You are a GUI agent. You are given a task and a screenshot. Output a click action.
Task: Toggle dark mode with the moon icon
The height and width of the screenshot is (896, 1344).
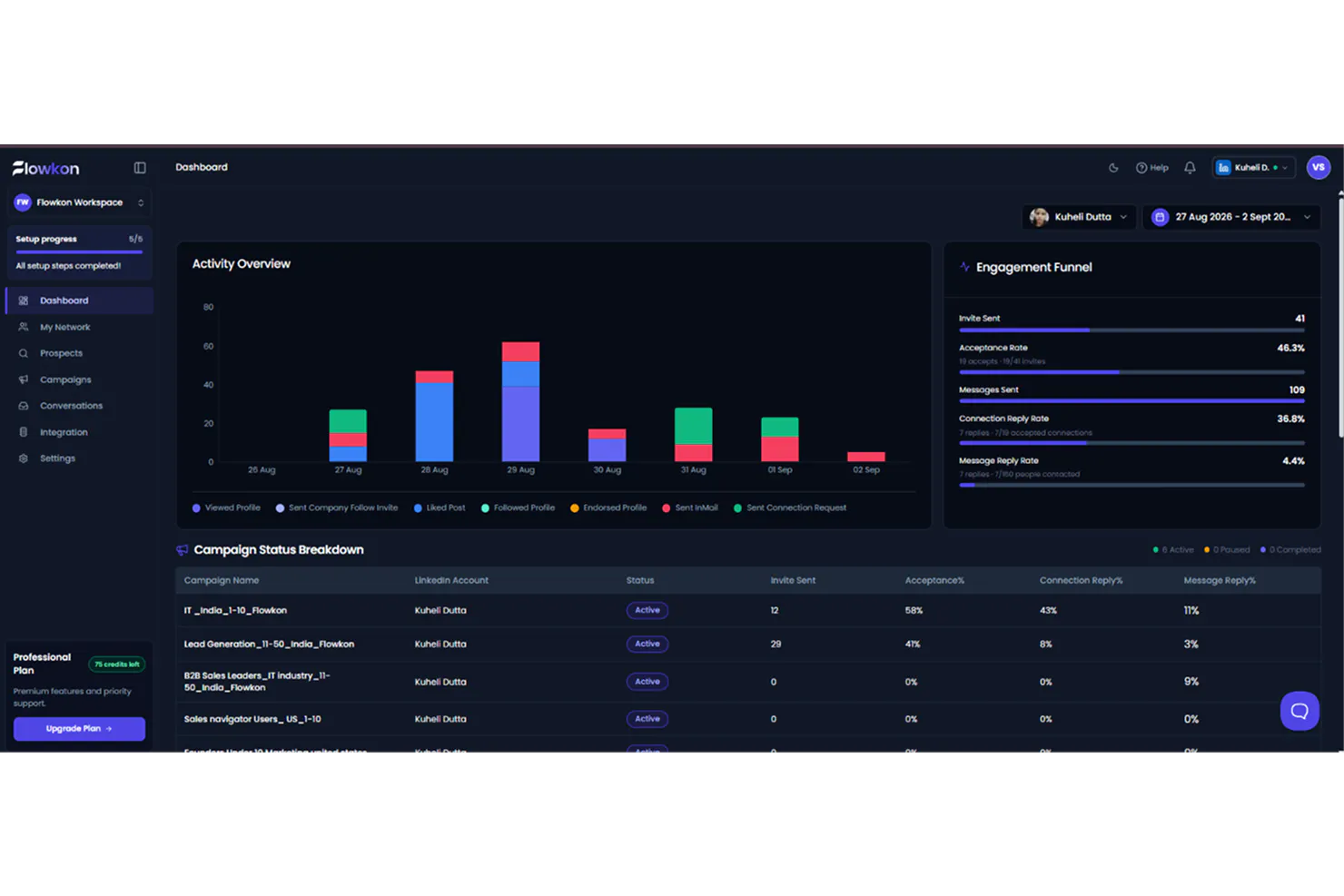click(x=1113, y=168)
